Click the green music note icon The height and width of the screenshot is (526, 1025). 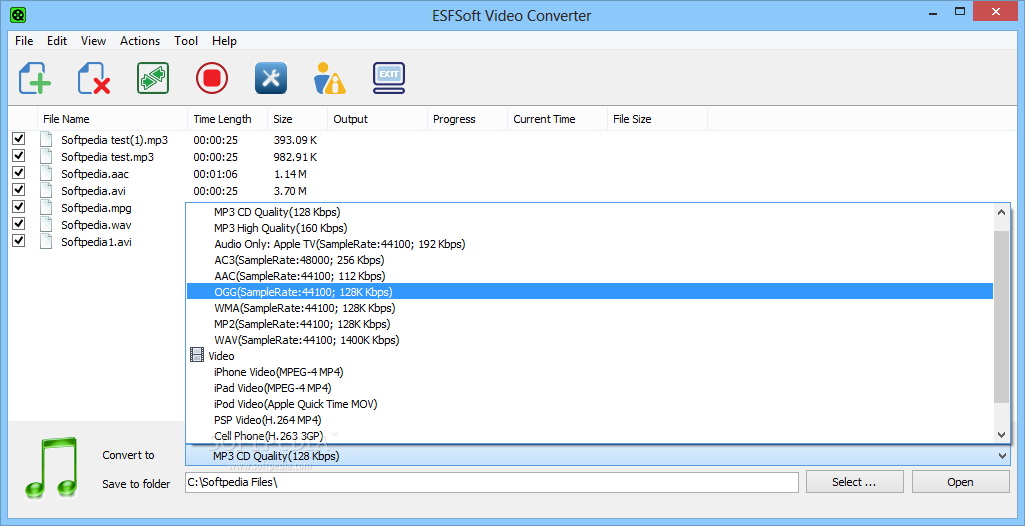click(x=52, y=468)
